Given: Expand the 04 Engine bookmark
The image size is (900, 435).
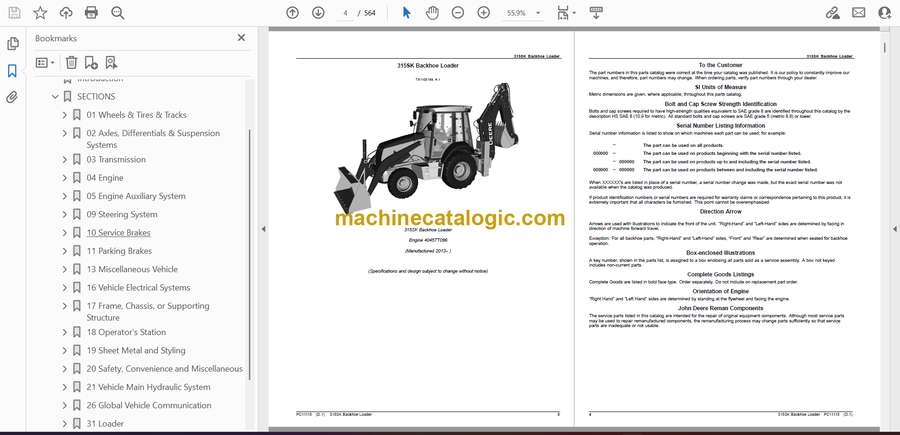Looking at the screenshot, I should pyautogui.click(x=65, y=178).
